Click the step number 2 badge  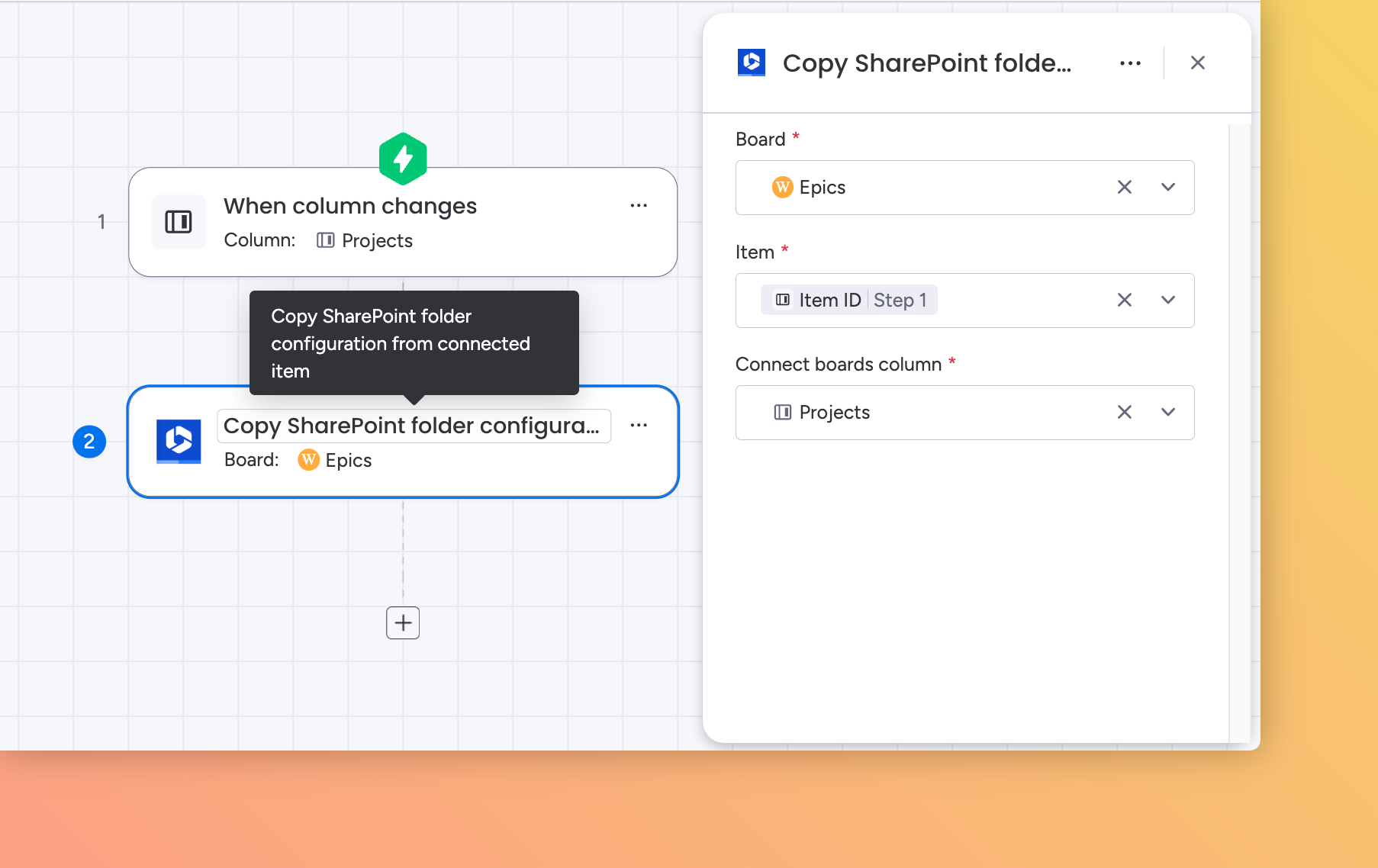[x=89, y=442]
